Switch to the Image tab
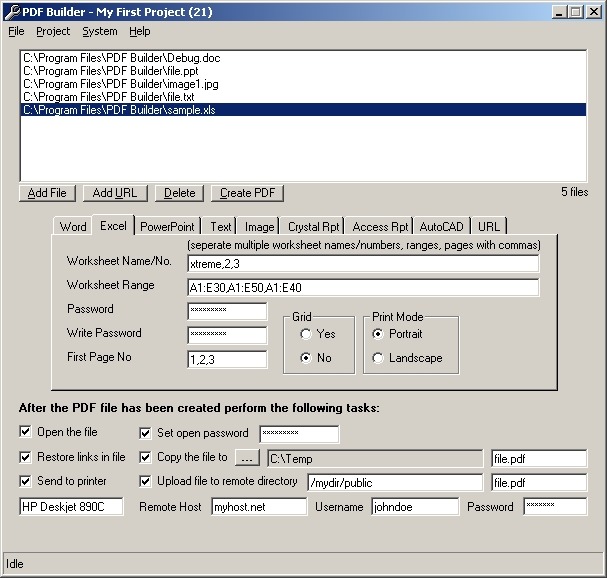The image size is (607, 578). coord(259,226)
